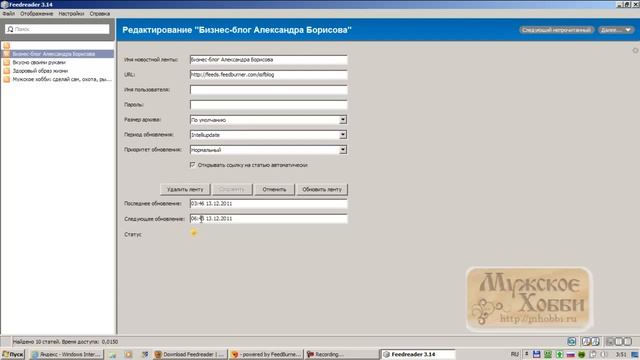The width and height of the screenshot is (640, 360).
Task: Open the Отображение menu
Action: click(37, 13)
